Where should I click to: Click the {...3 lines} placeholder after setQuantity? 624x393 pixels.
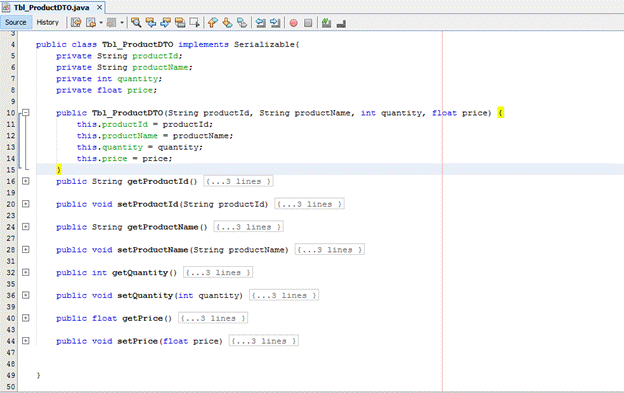click(284, 296)
